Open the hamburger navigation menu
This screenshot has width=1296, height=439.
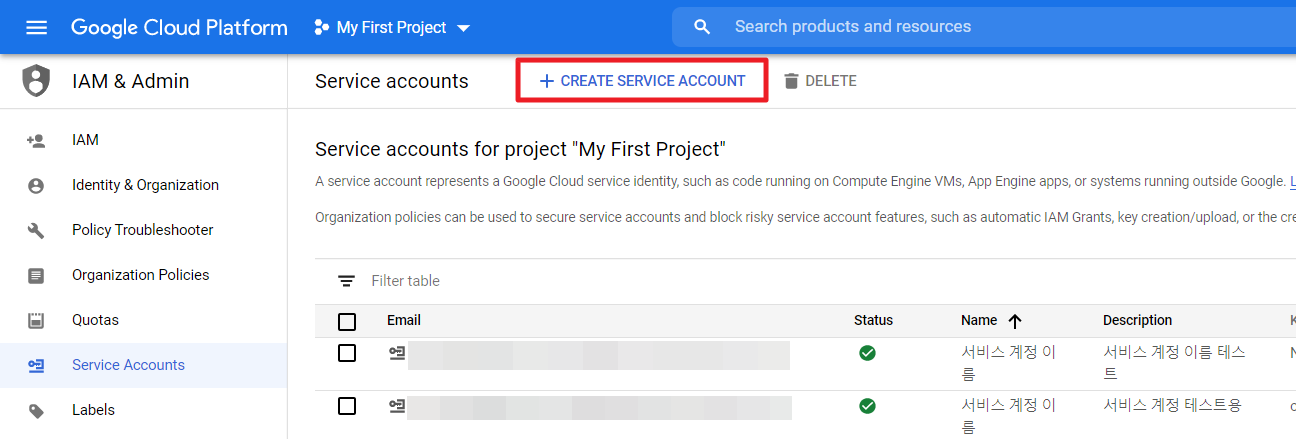36,27
